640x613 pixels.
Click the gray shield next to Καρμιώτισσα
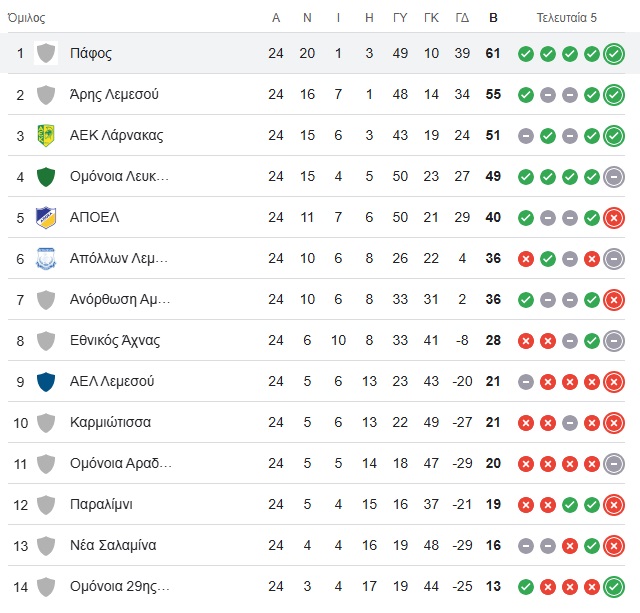(46, 423)
